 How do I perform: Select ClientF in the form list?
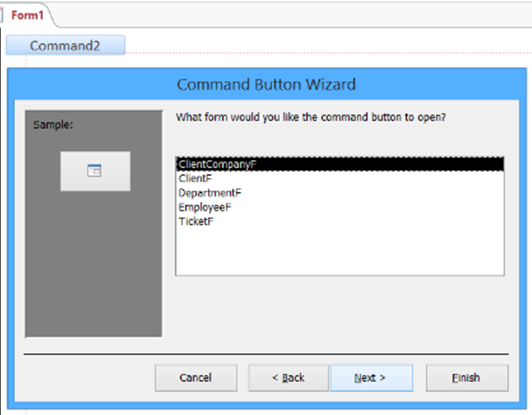[x=340, y=178]
